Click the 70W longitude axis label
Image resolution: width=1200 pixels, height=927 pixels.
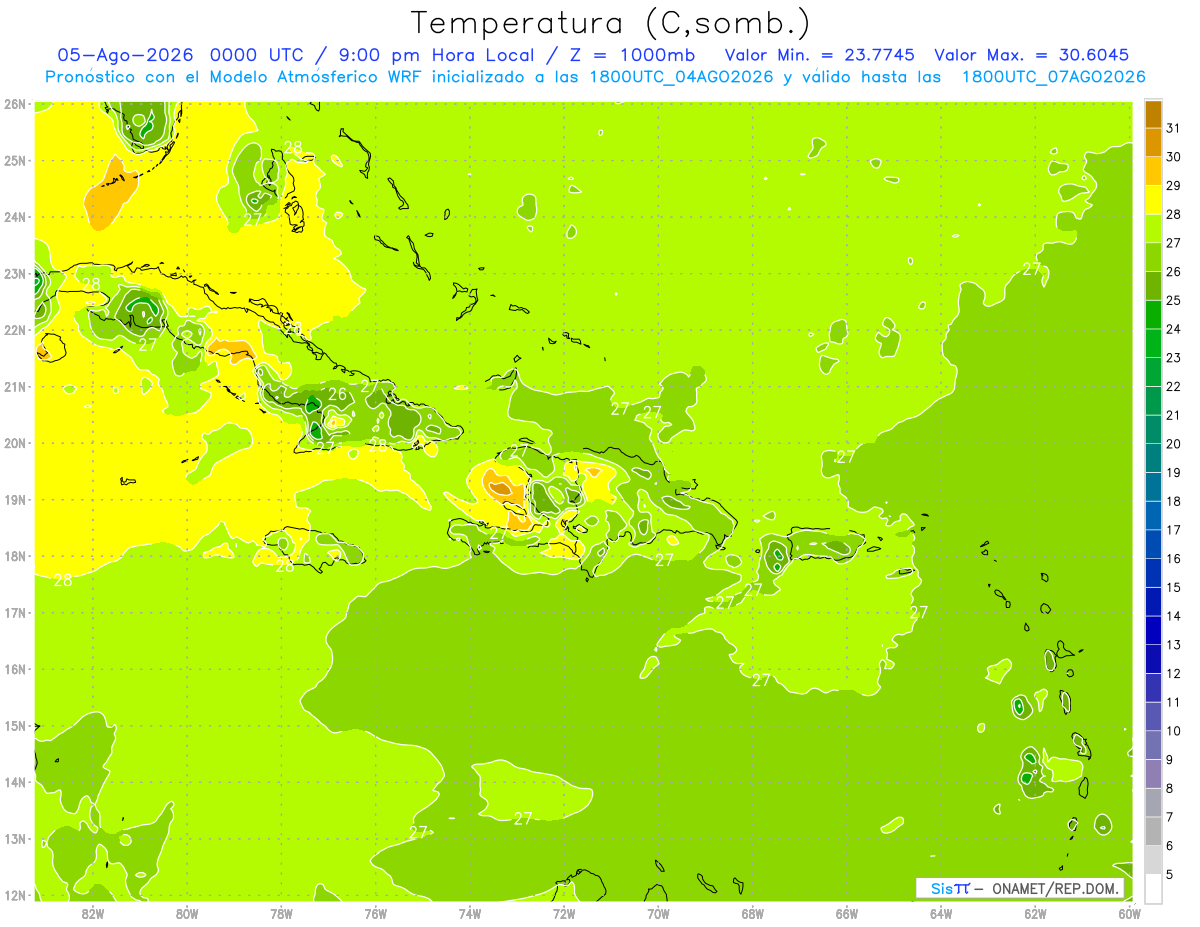click(x=658, y=913)
